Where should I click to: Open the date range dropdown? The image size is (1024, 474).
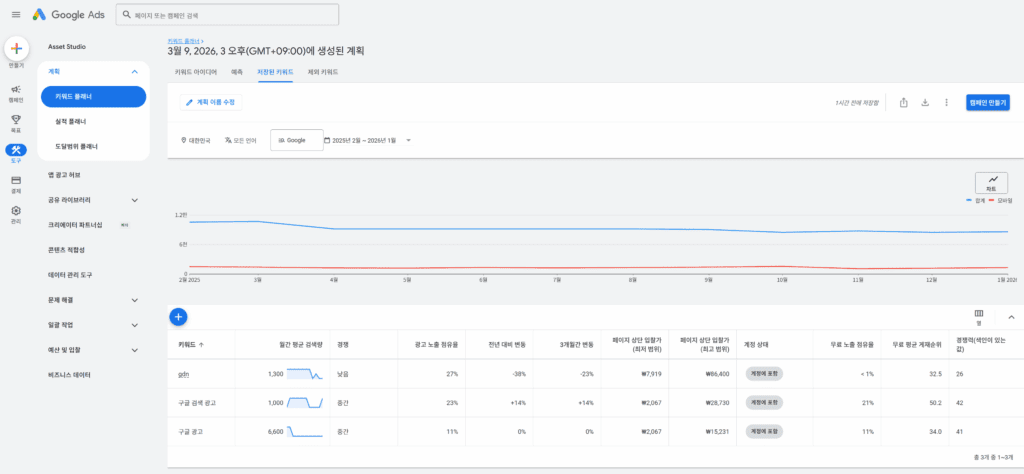click(x=367, y=140)
